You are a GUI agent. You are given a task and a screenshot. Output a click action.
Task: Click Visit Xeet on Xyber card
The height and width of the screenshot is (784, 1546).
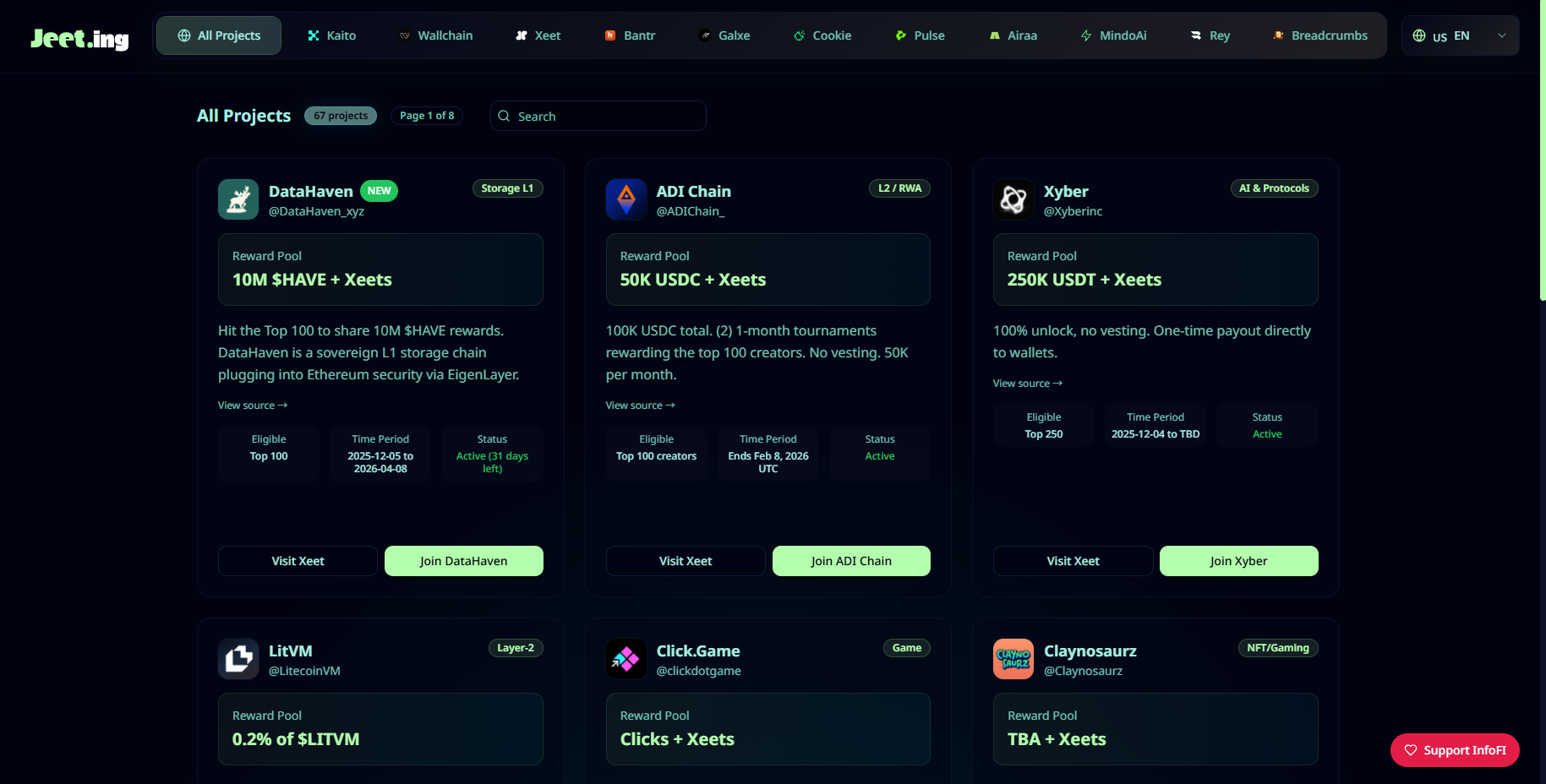(1073, 561)
